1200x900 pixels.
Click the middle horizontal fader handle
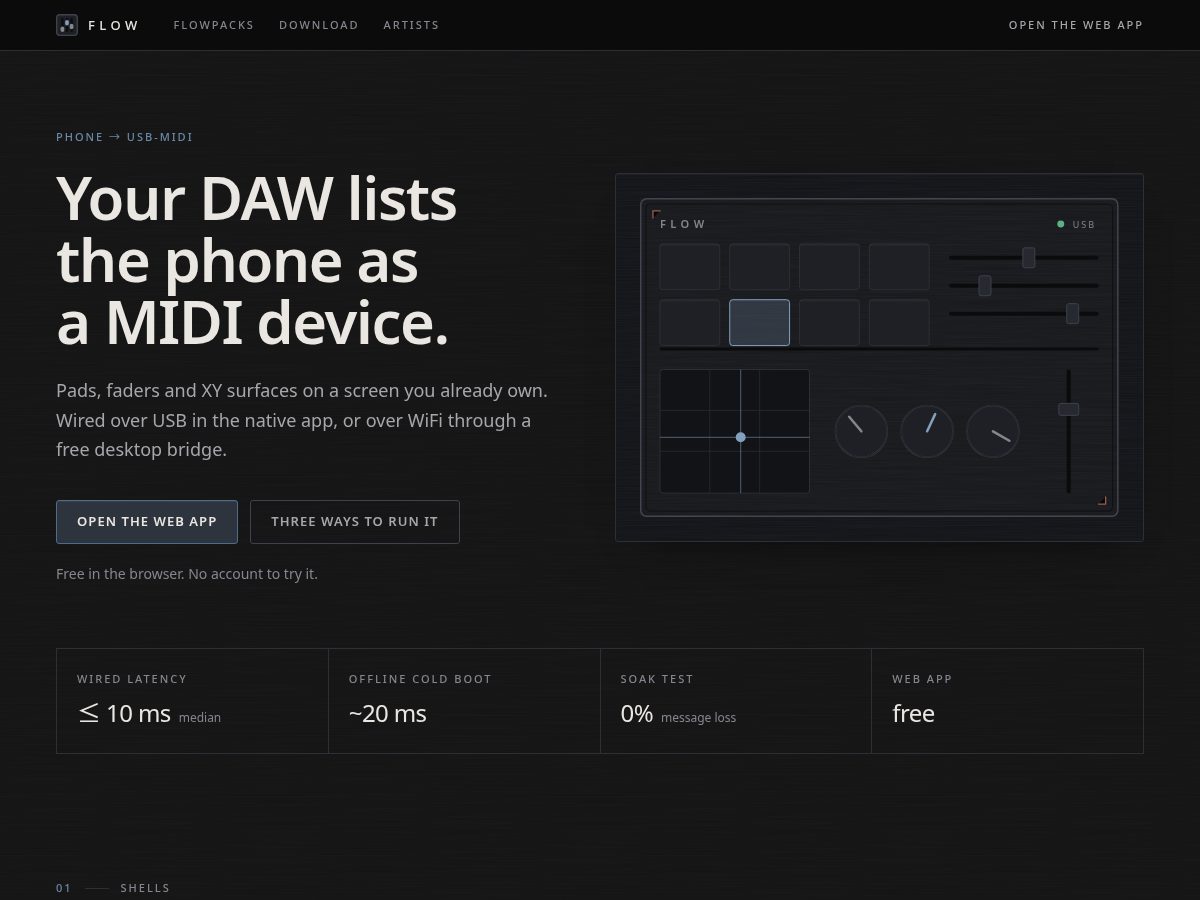click(x=984, y=285)
